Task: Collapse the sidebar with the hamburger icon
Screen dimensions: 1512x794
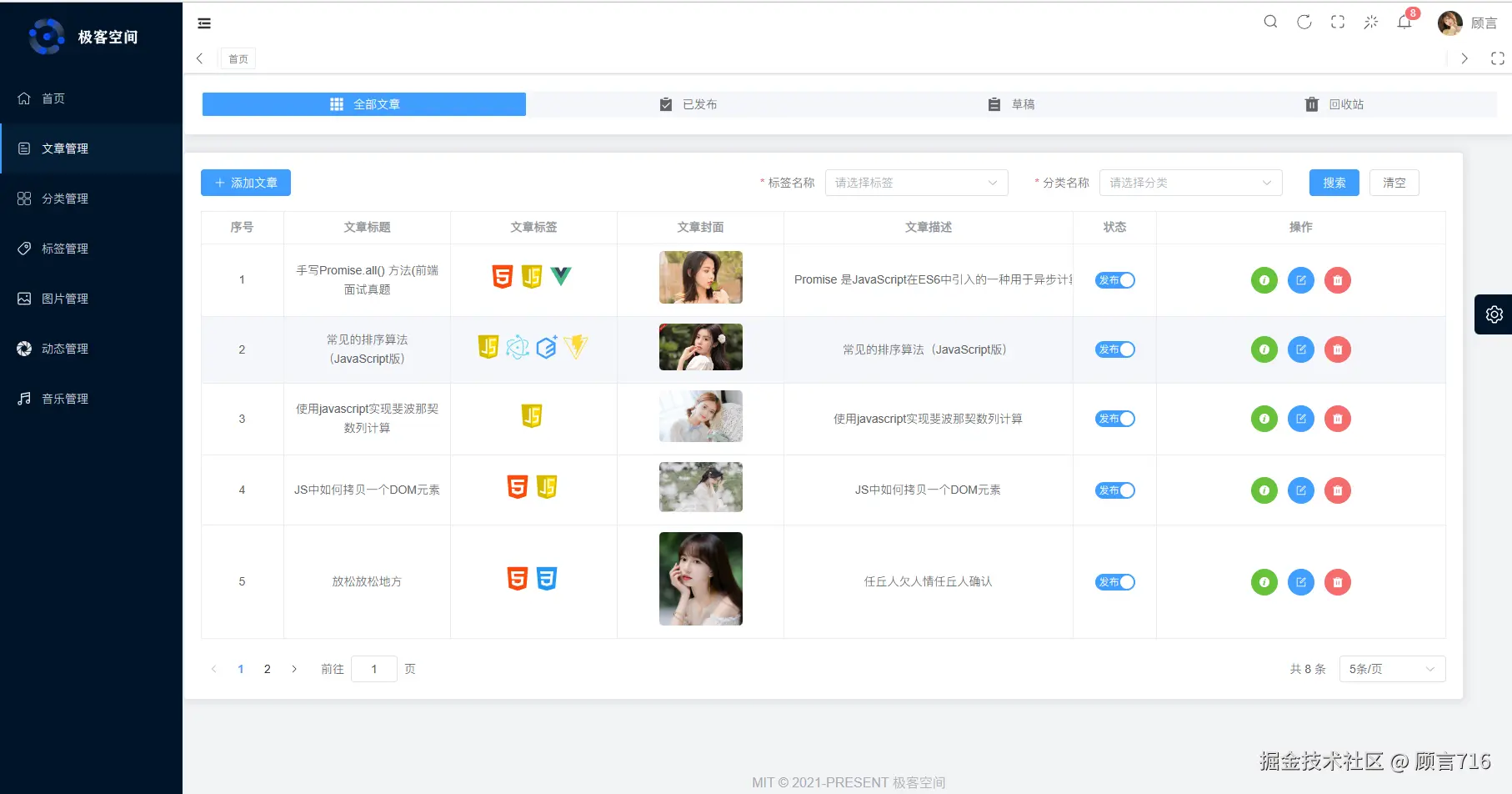Action: coord(204,23)
